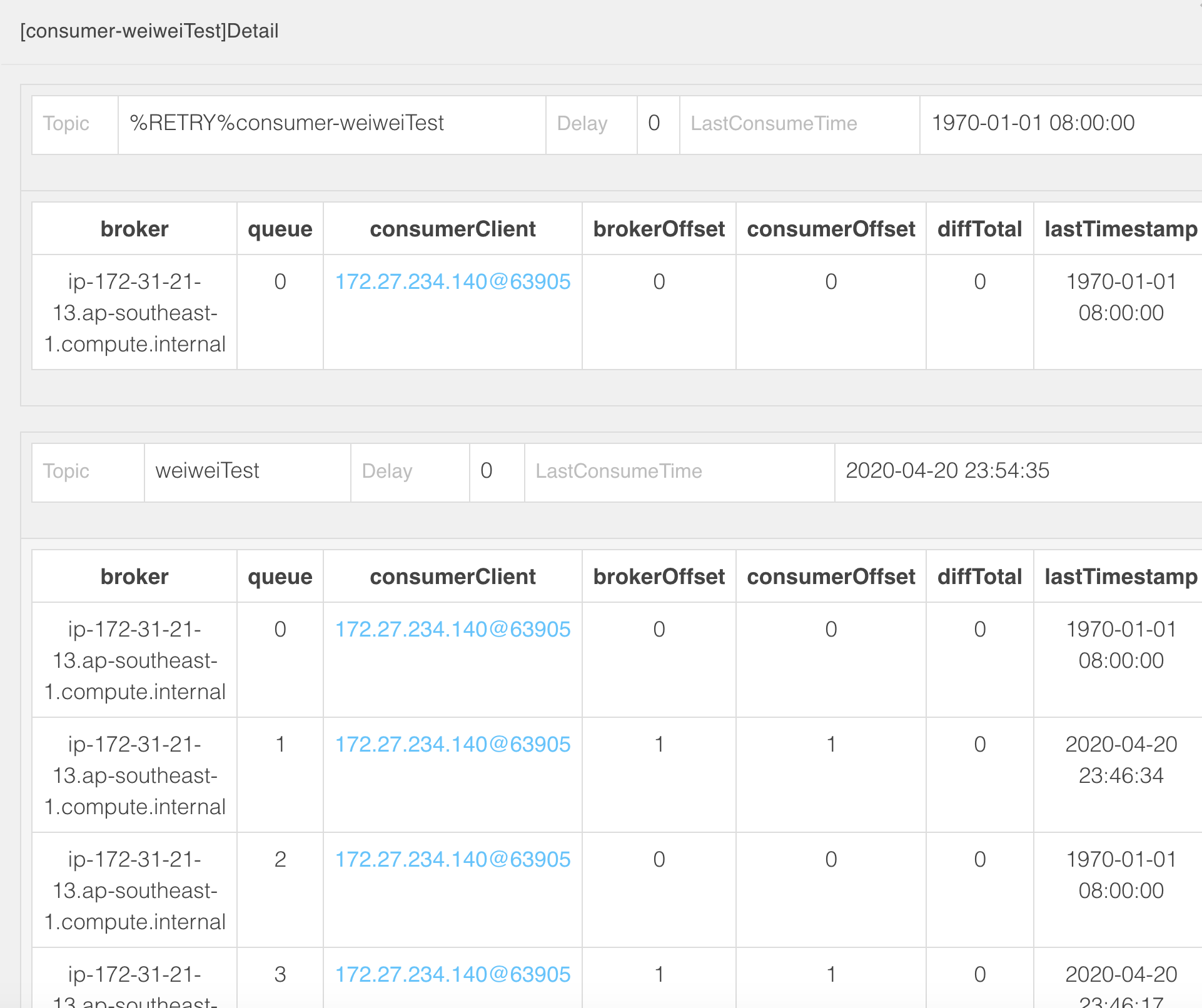
Task: Select the %RETRY%consumer-weiweiTest topic field
Action: (287, 123)
